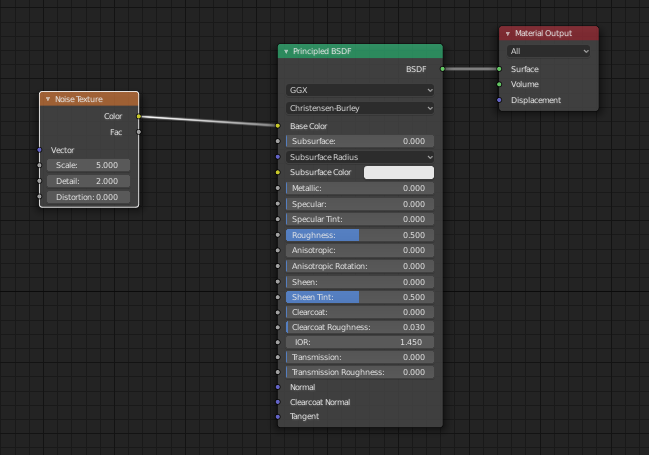Image resolution: width=649 pixels, height=455 pixels.
Task: Click the Roughness slider
Action: [360, 235]
